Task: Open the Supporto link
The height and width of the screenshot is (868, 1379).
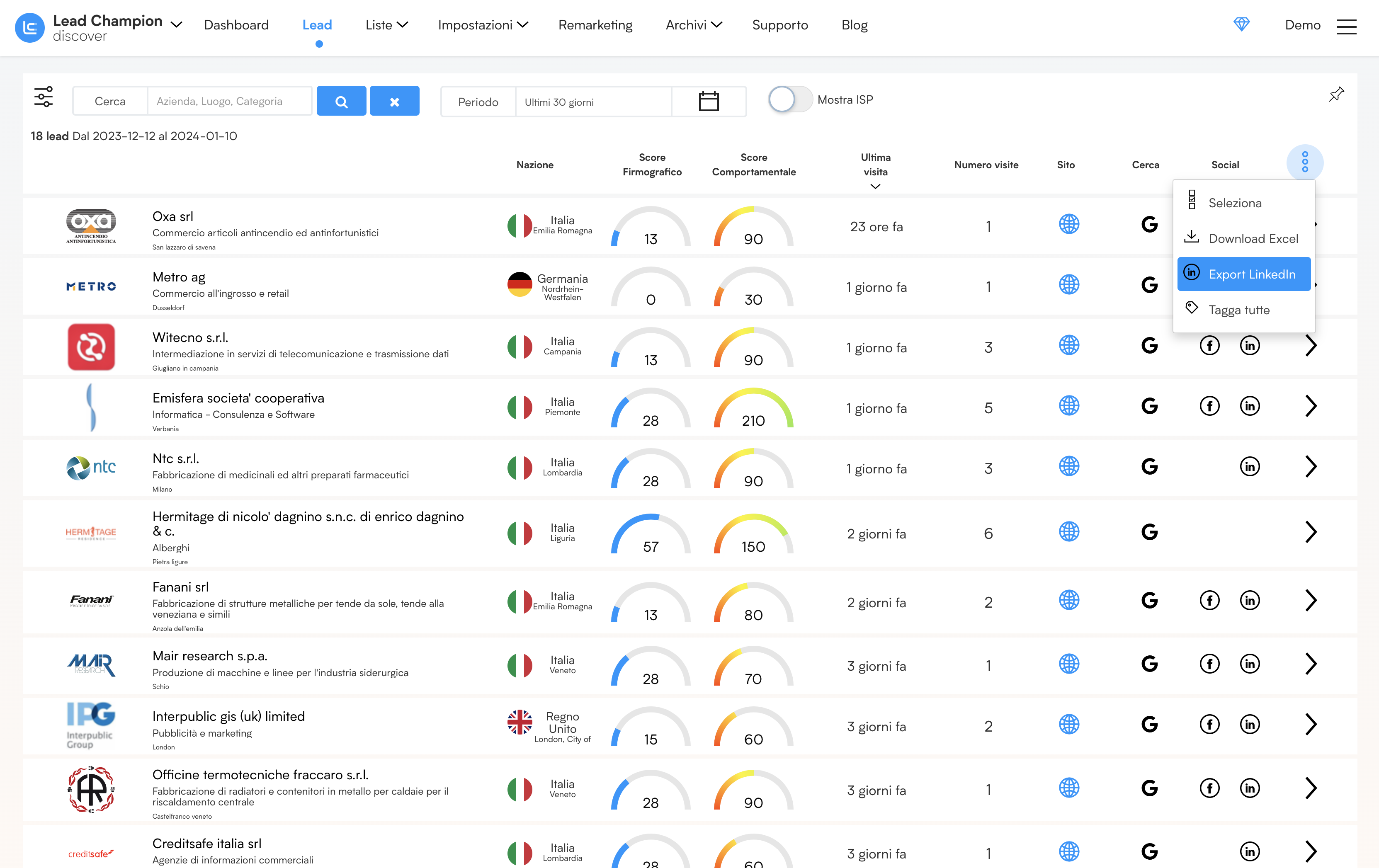Action: point(779,24)
